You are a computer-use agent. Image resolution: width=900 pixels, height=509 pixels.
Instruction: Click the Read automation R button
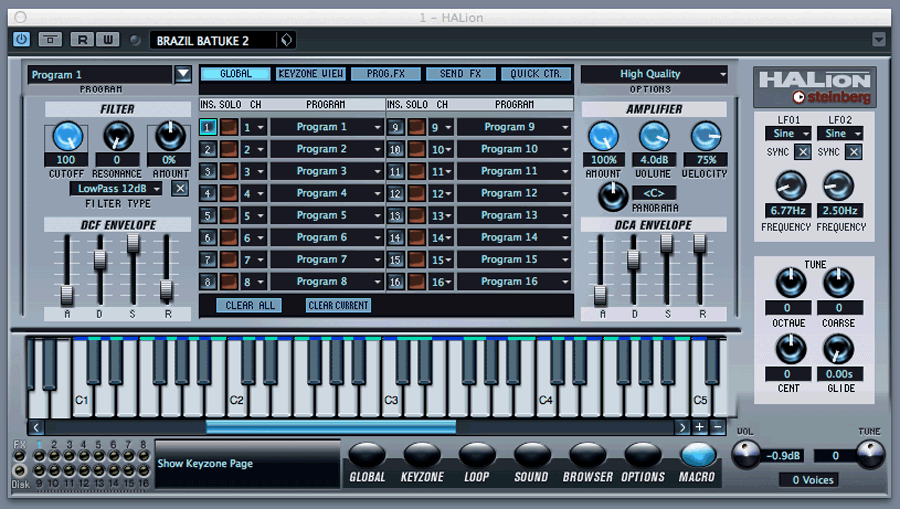click(x=82, y=39)
